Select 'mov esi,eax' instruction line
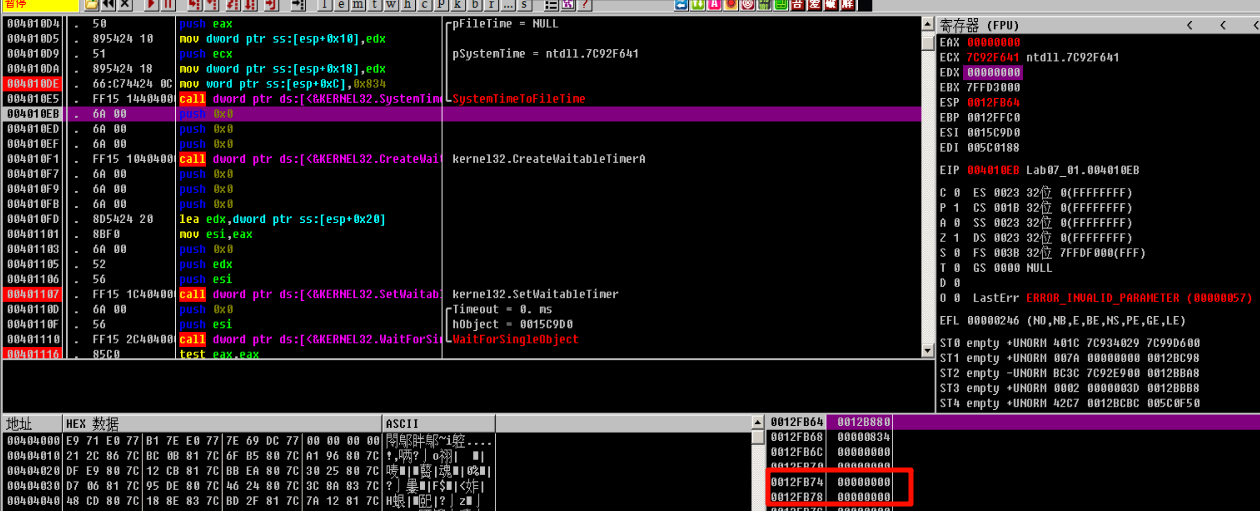This screenshot has width=1260, height=511. tap(216, 234)
